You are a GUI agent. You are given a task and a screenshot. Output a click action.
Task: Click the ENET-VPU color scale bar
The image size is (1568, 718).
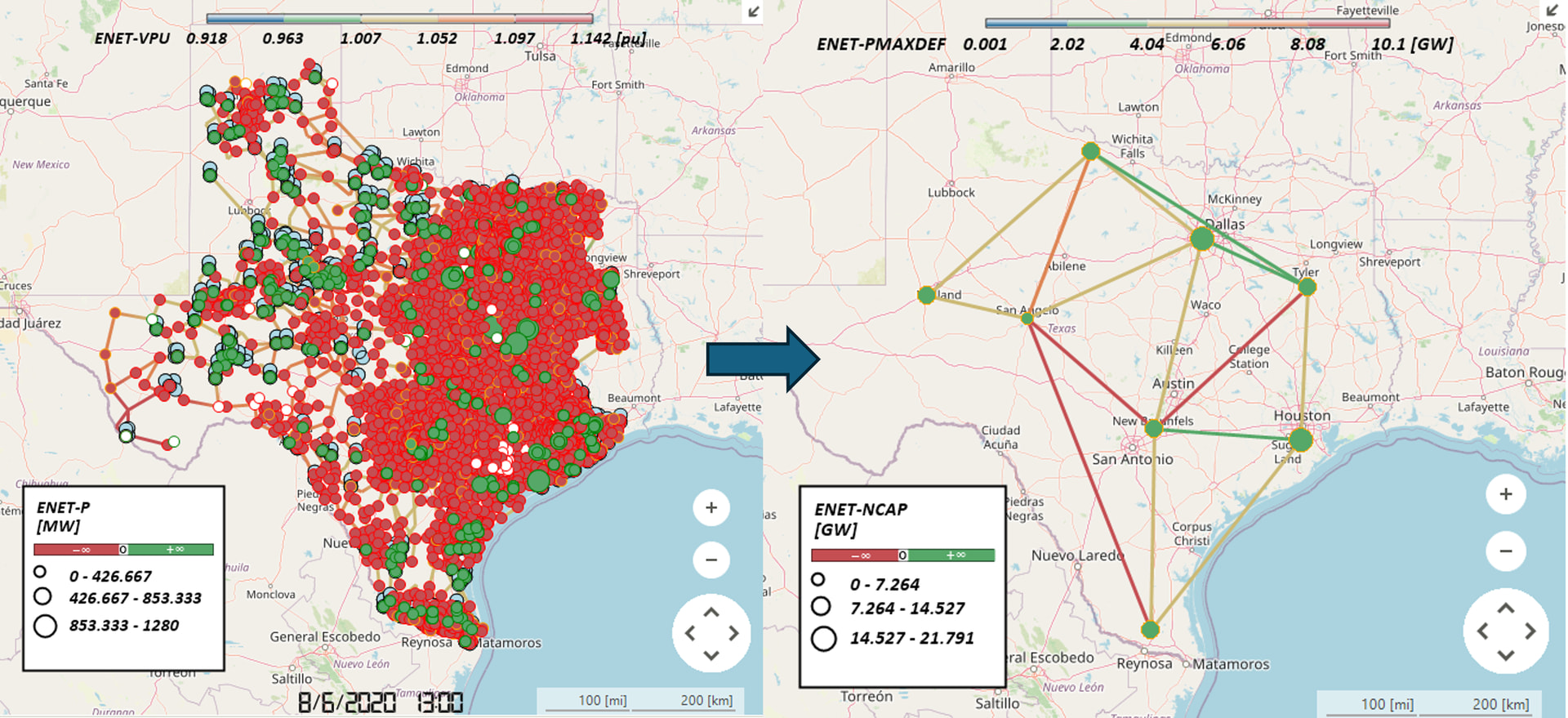(x=399, y=18)
